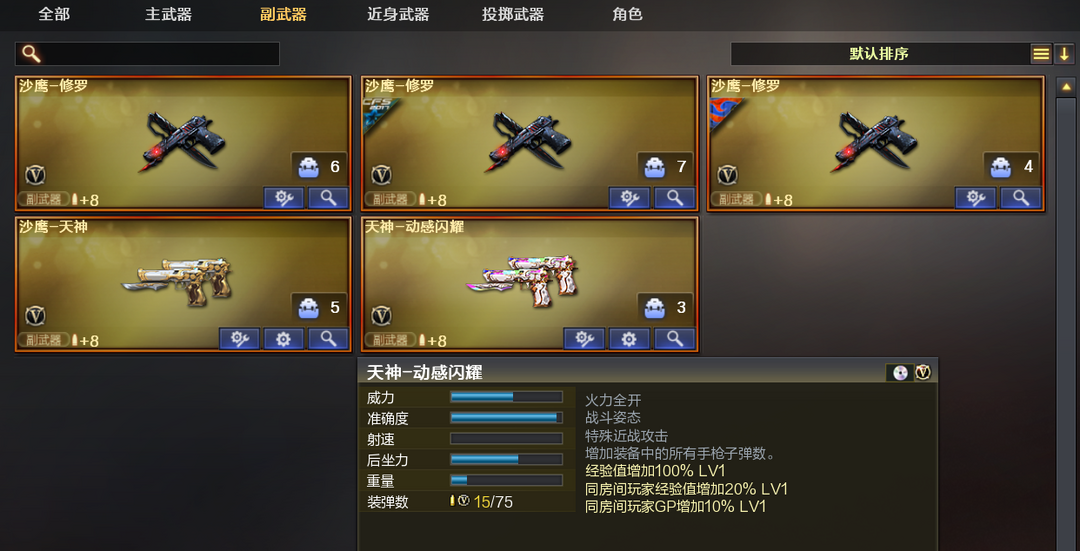The width and height of the screenshot is (1080, 551).
Task: Click the backpack icon showing 7
Action: 654,167
